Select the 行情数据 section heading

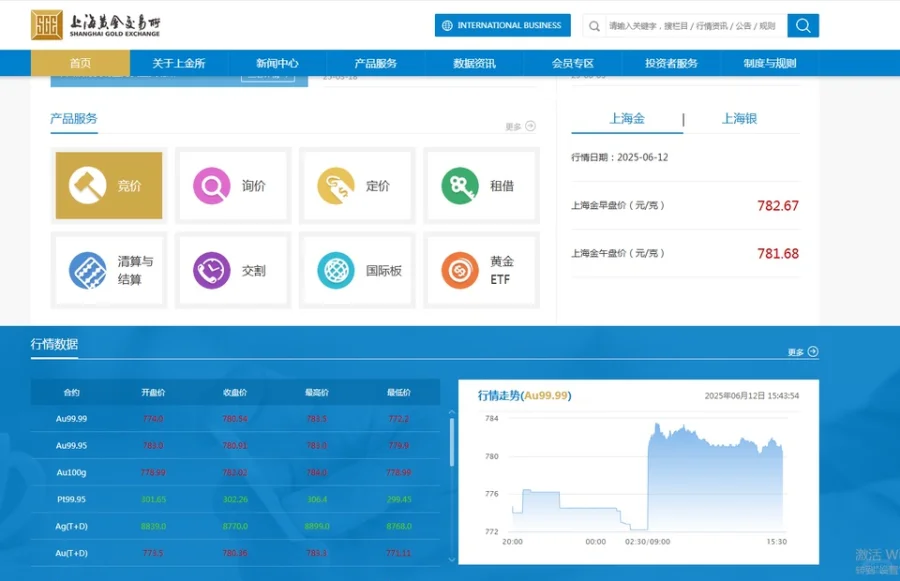coord(54,344)
